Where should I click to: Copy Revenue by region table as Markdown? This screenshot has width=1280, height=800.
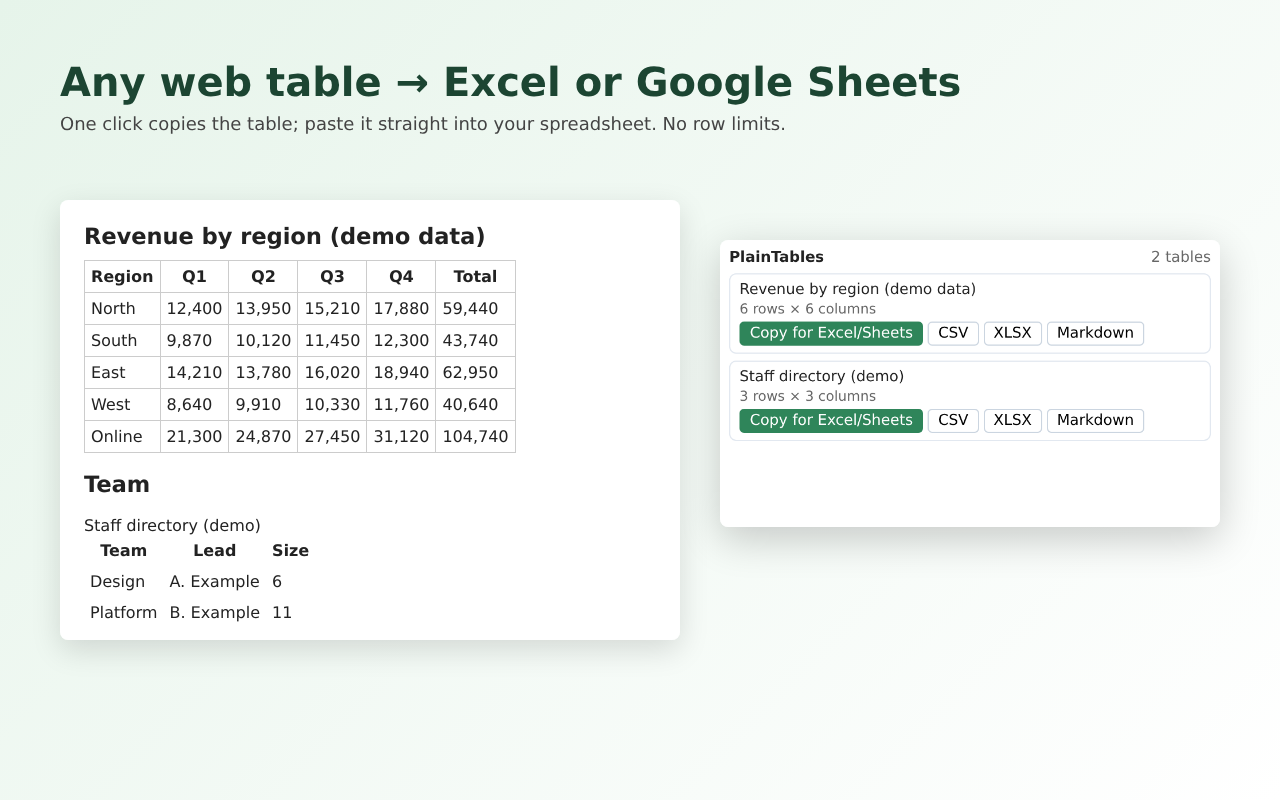tap(1095, 333)
